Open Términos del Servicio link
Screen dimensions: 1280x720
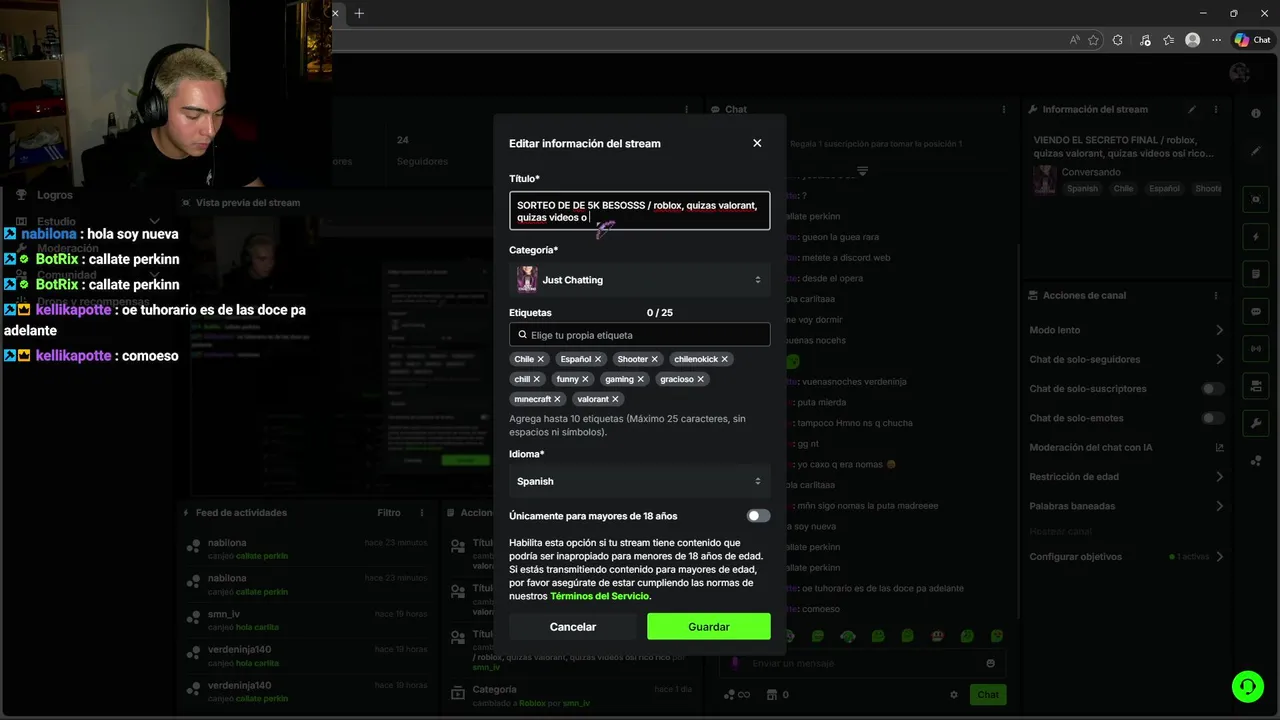[x=599, y=596]
